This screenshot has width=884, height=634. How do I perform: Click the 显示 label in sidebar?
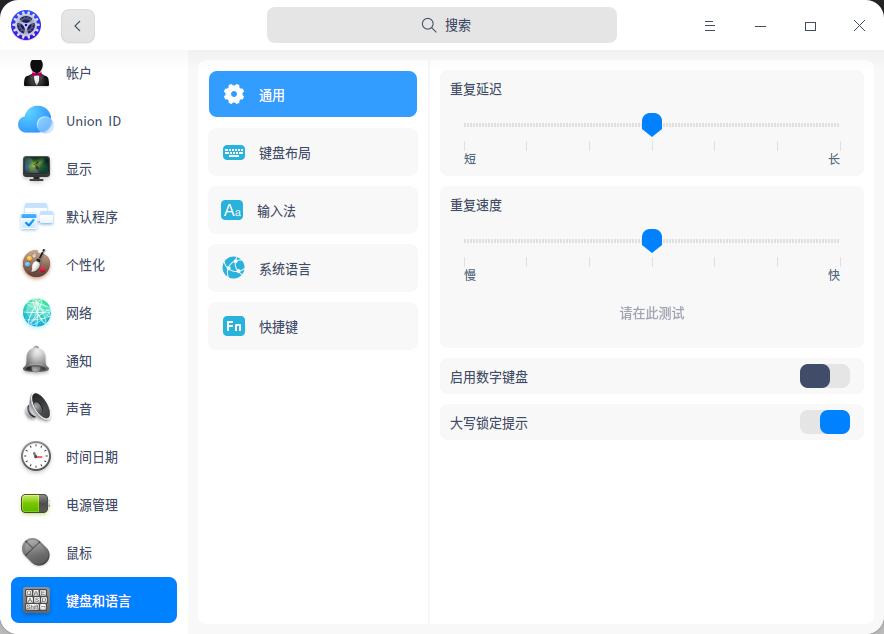(x=78, y=169)
